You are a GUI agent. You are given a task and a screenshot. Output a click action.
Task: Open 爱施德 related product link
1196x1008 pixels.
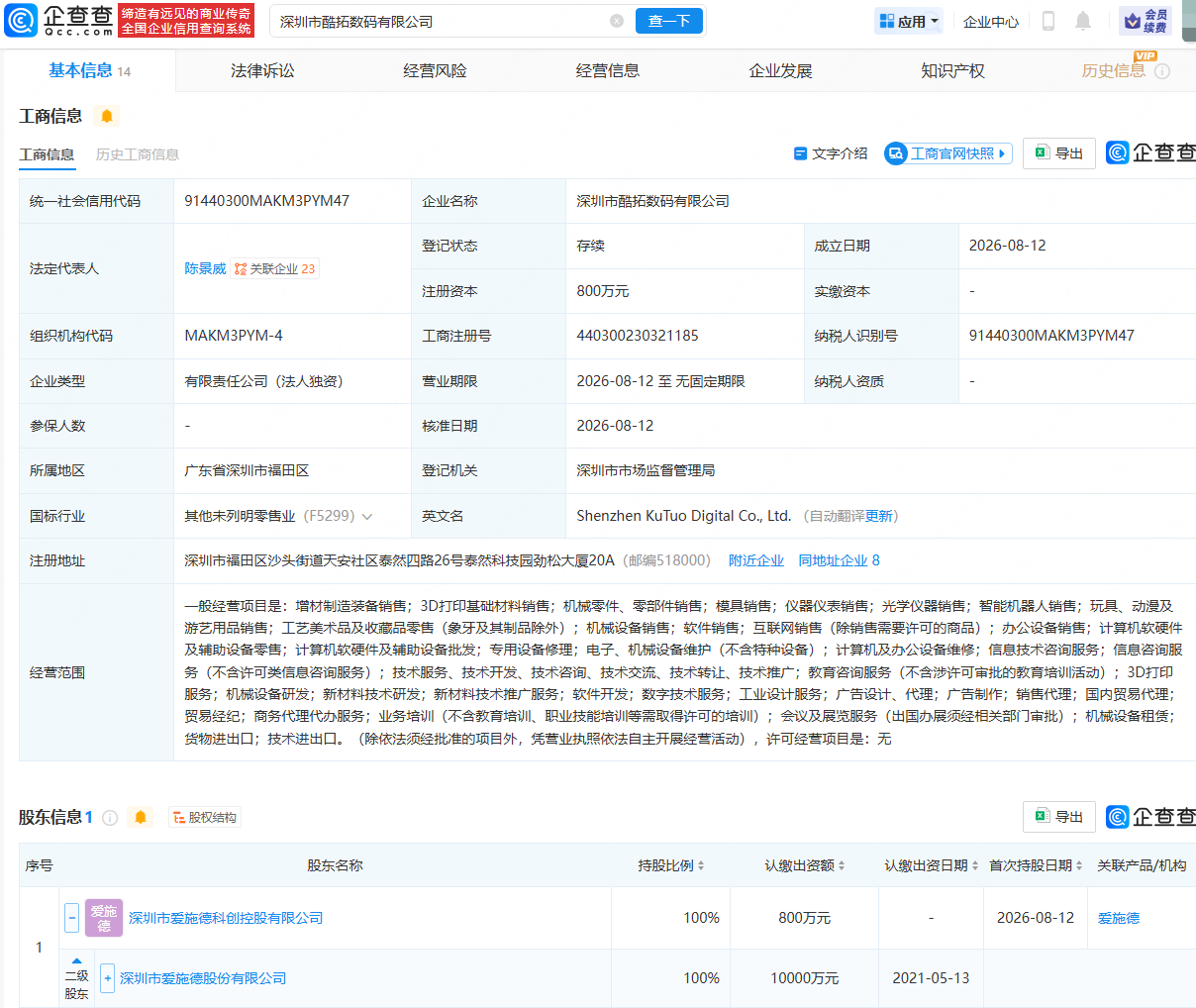[1119, 918]
